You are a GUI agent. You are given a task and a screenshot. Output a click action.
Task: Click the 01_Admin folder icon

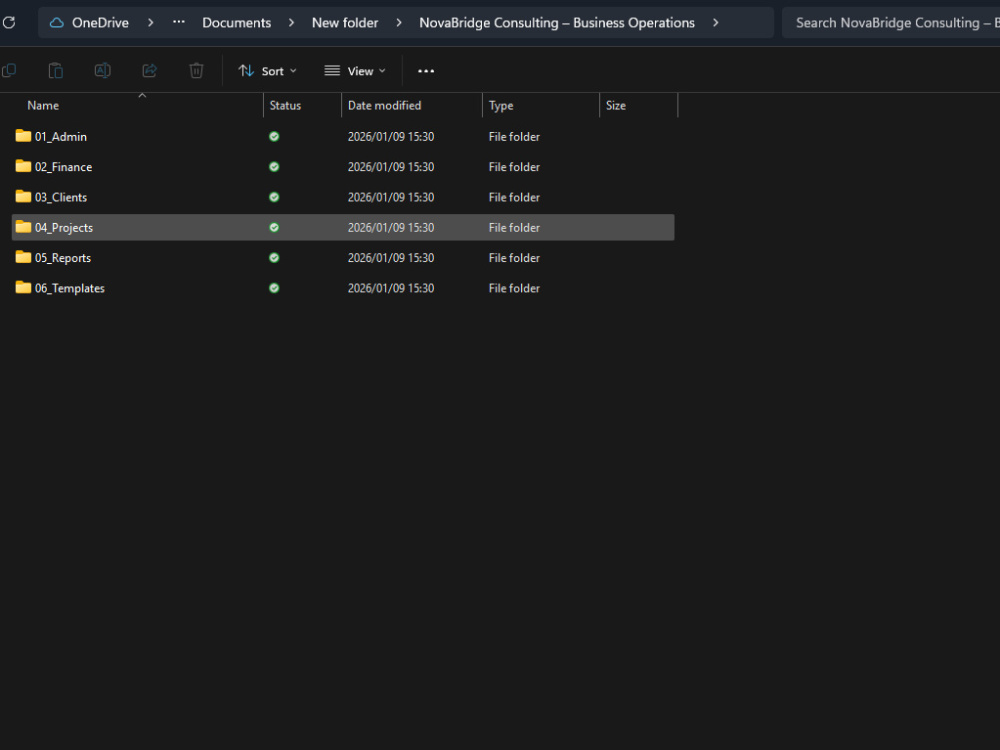[24, 136]
